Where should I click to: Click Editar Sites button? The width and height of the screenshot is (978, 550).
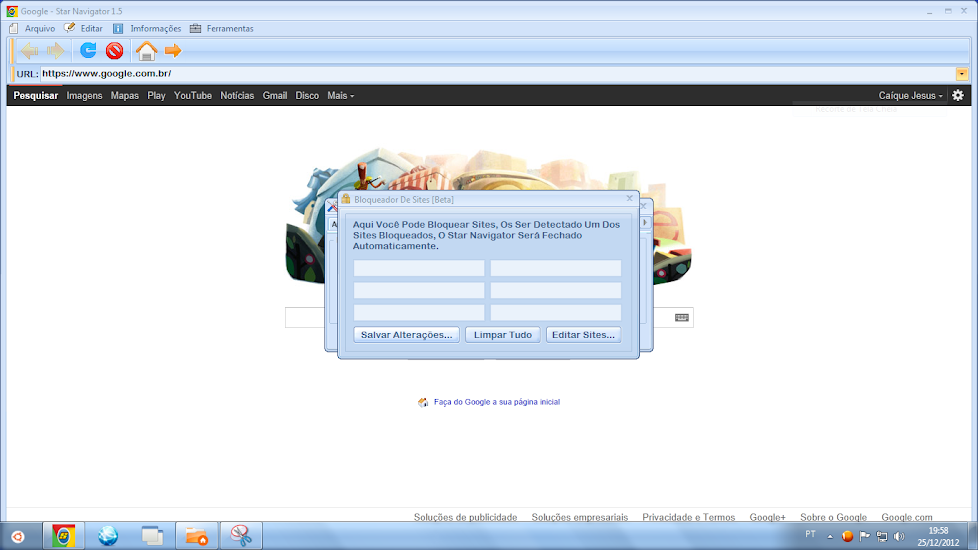[x=583, y=335]
